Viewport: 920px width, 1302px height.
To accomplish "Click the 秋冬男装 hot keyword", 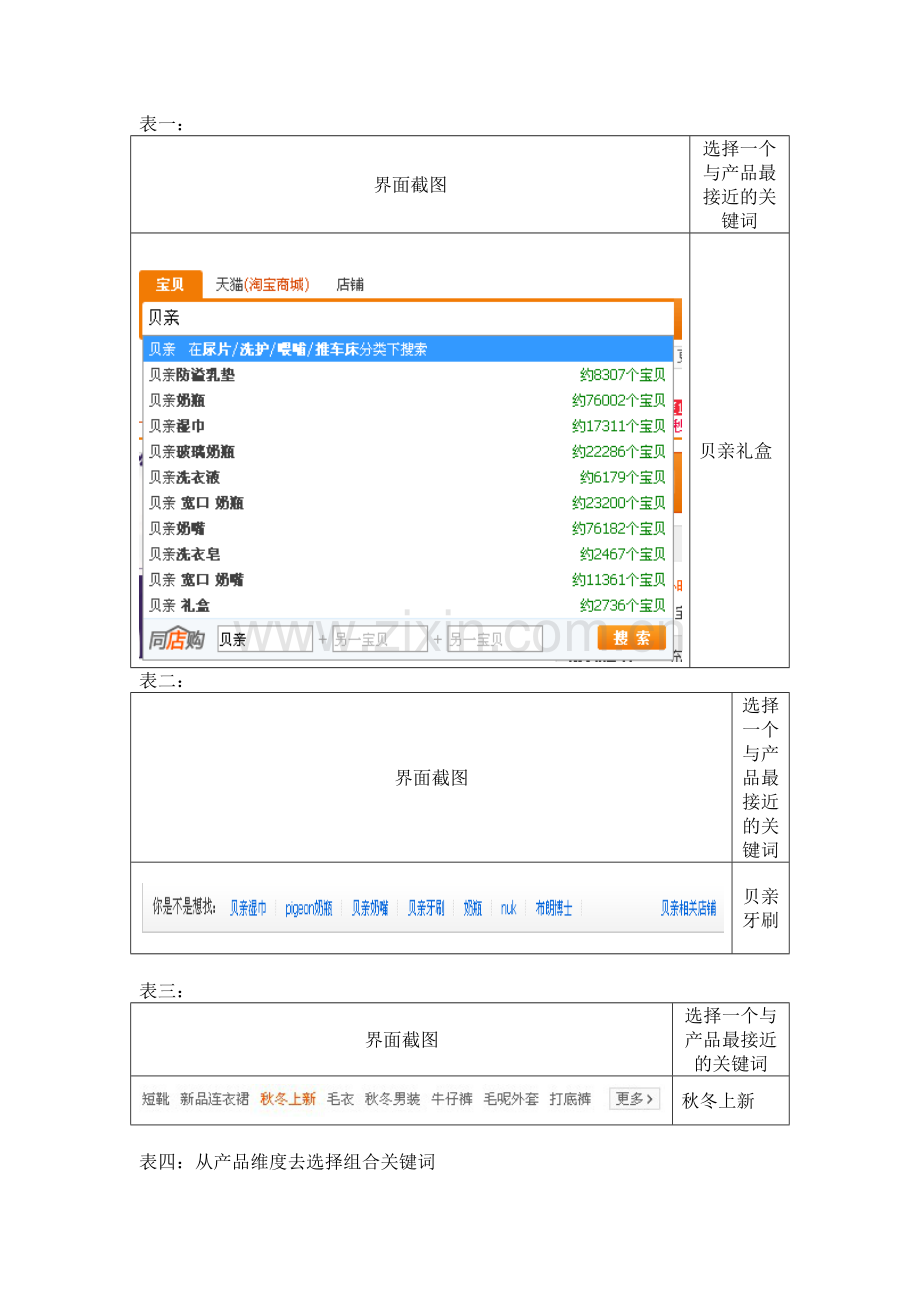I will click(x=393, y=1099).
